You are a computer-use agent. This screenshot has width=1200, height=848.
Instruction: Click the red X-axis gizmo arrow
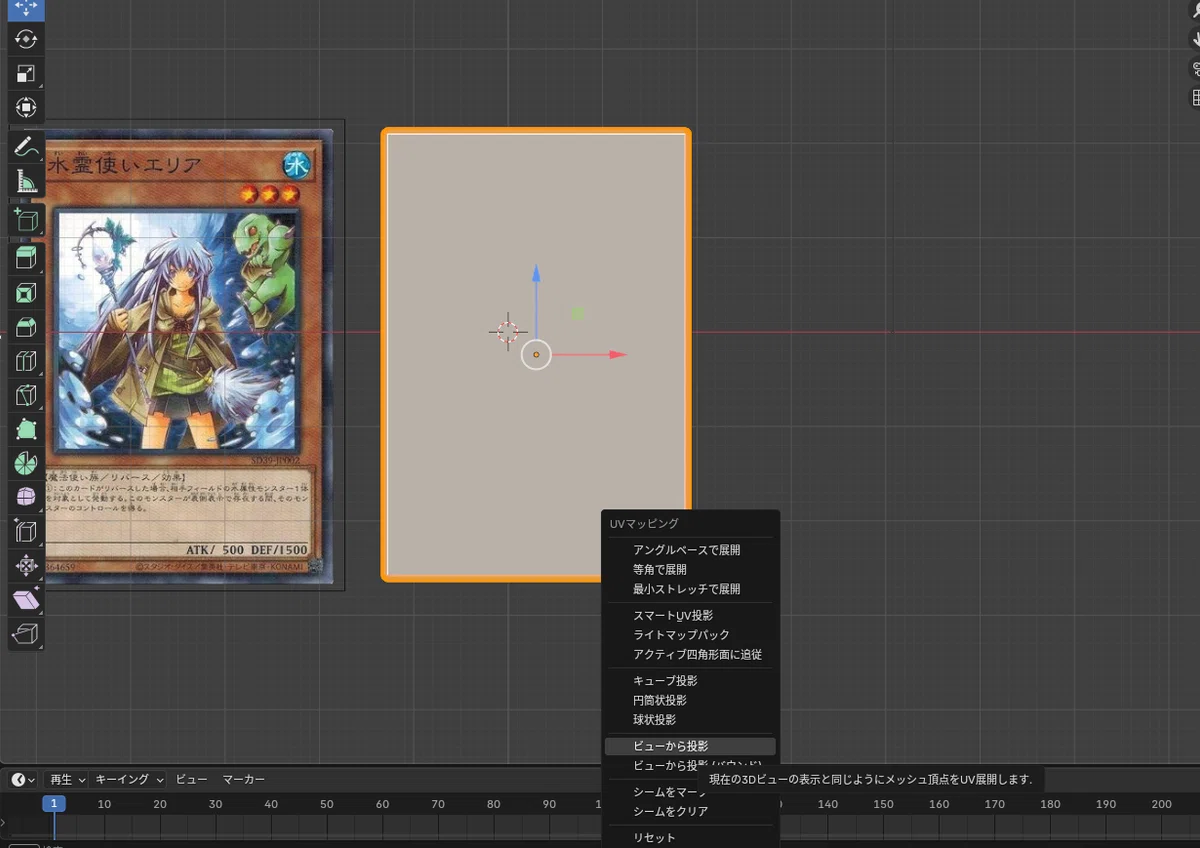618,354
